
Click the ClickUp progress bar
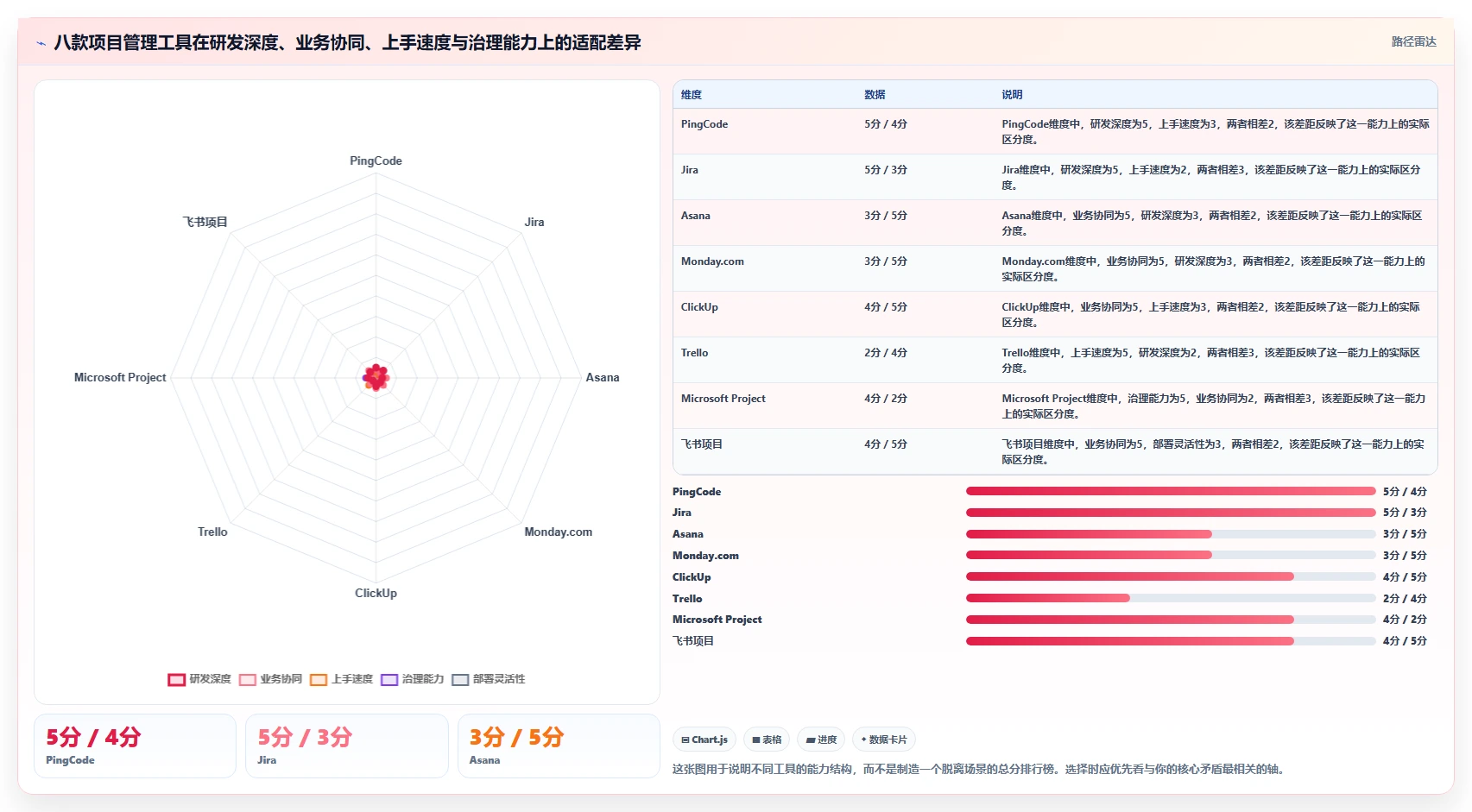[1171, 576]
